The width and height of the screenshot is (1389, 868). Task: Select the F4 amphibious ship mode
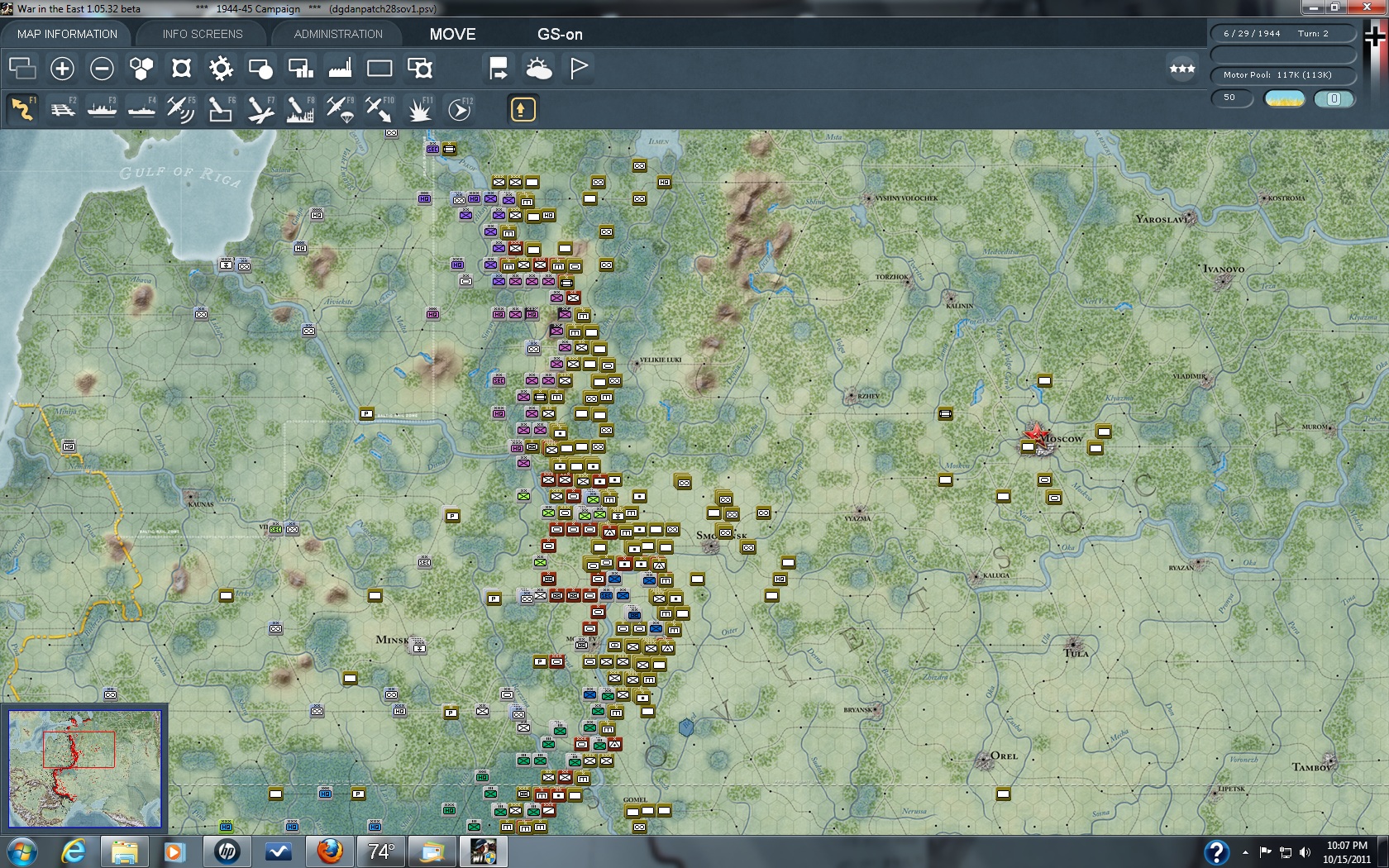pos(141,109)
